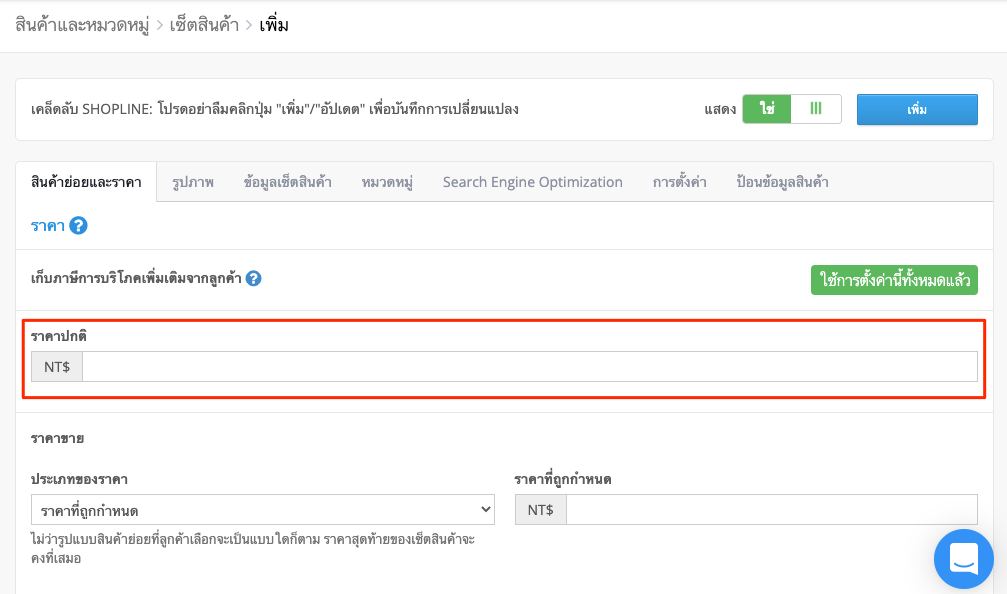Click the NT$ prefix of ราคาปกติ
The width and height of the screenshot is (1007, 594).
coord(57,367)
